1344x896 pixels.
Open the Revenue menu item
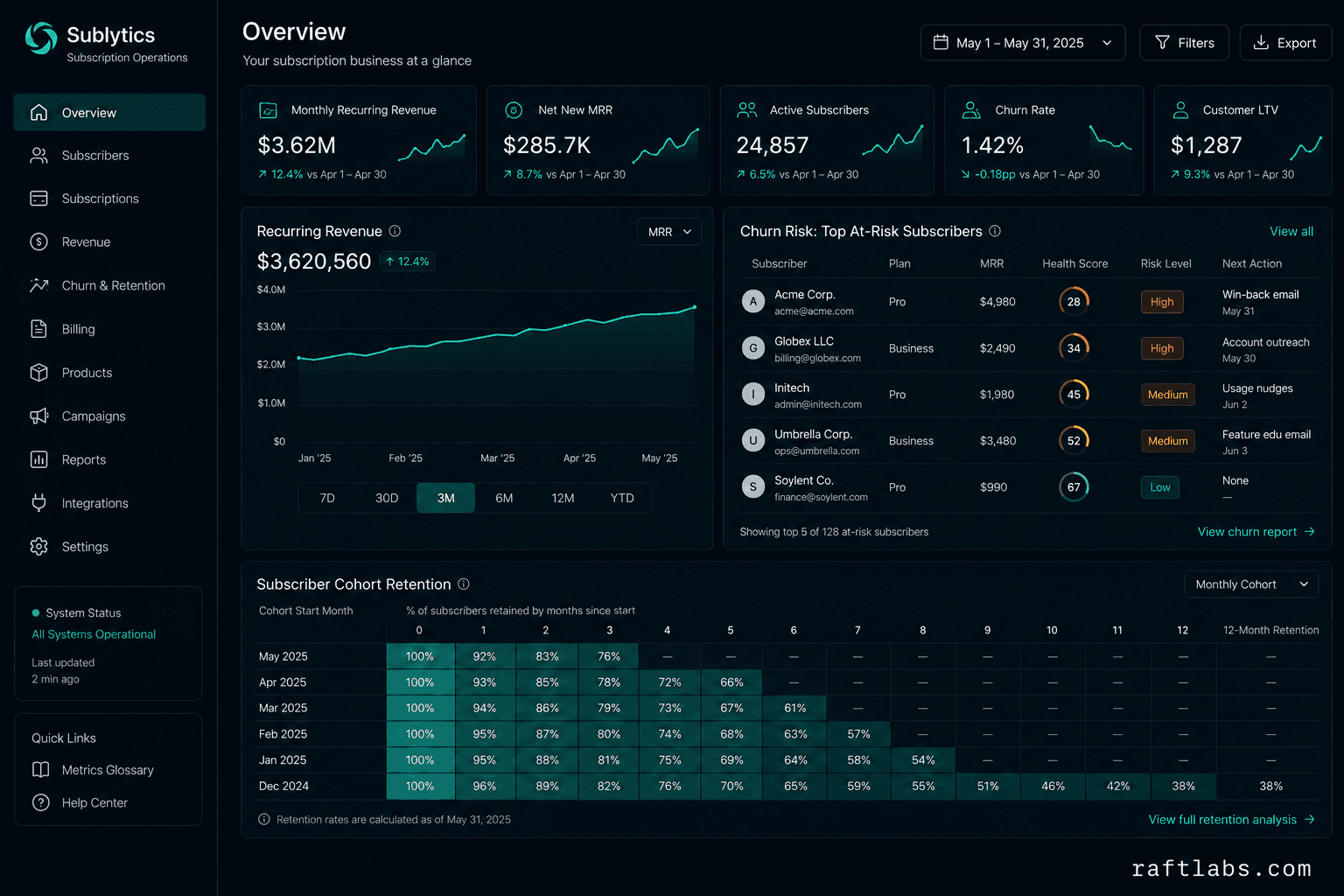point(109,242)
